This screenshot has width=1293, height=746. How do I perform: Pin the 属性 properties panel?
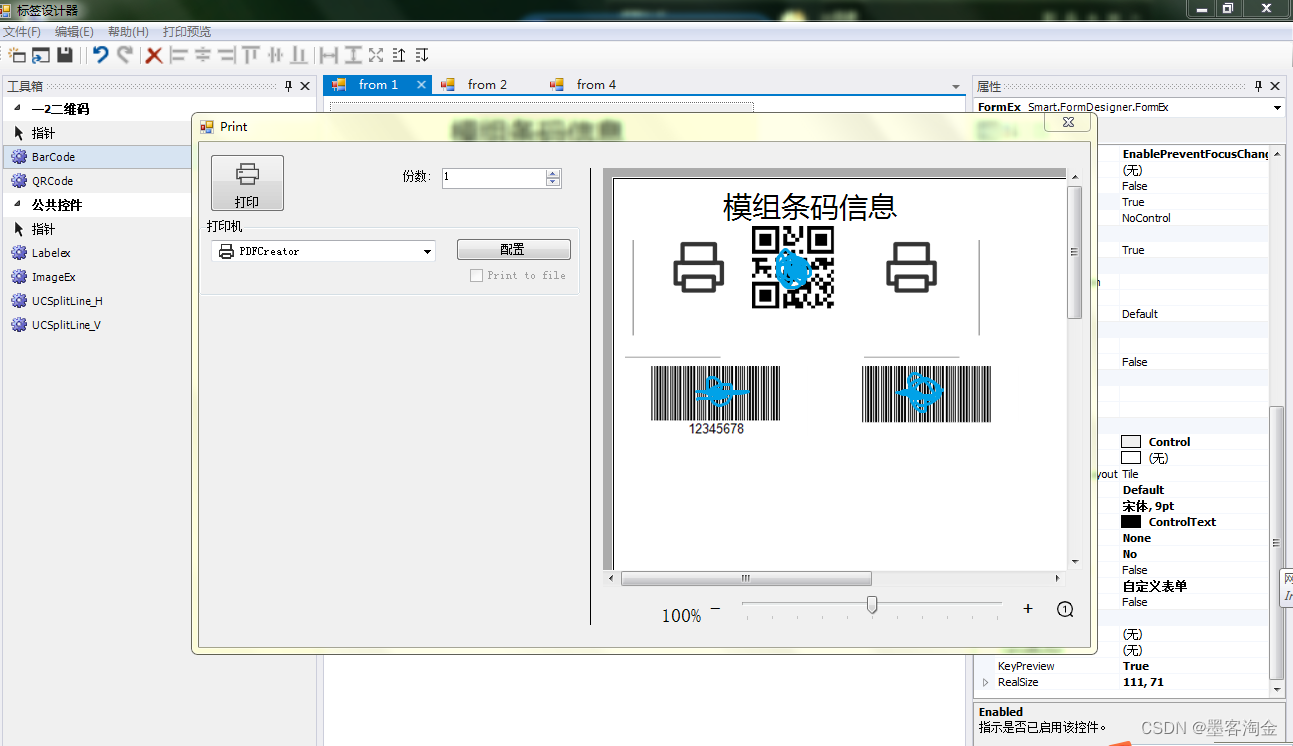(1259, 86)
